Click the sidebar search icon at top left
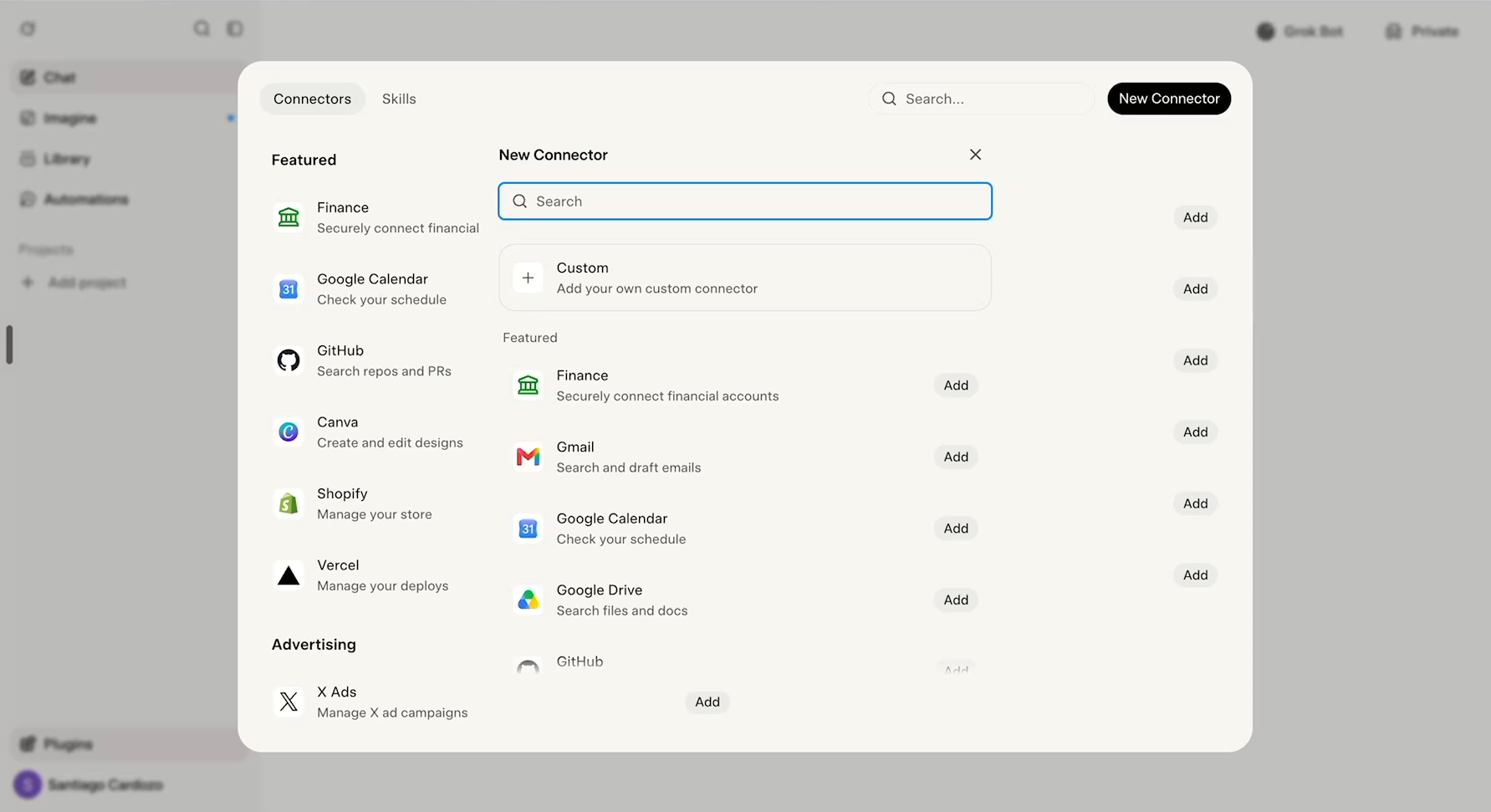This screenshot has height=812, width=1491. click(x=202, y=28)
